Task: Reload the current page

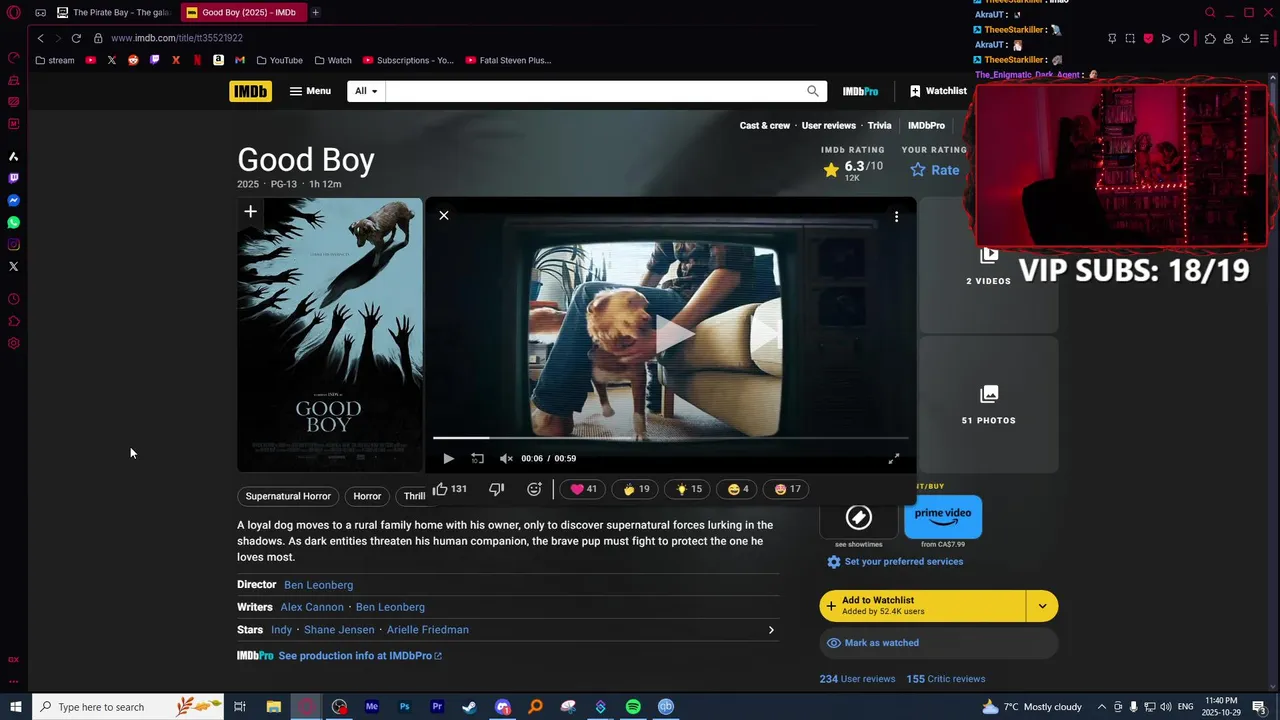Action: [76, 38]
